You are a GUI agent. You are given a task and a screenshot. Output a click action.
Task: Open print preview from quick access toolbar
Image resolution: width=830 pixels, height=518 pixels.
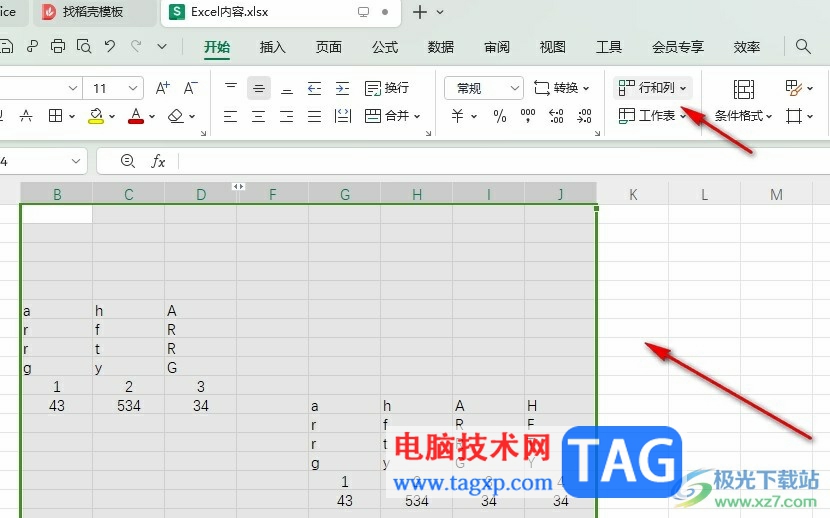pos(84,47)
